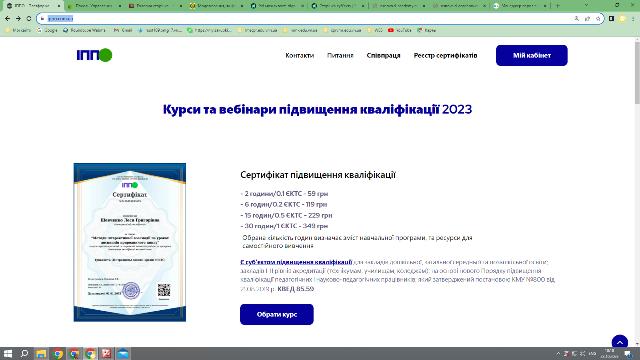Viewport: 640px width, 360px height.
Task: Bookmark this page with the star icon
Action: [598, 19]
